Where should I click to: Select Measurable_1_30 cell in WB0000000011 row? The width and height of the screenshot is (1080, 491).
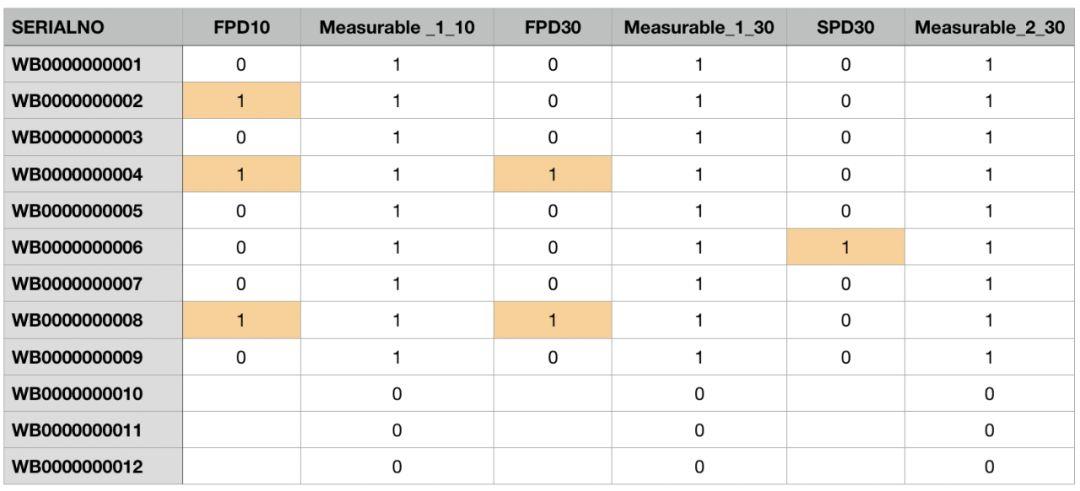(699, 430)
